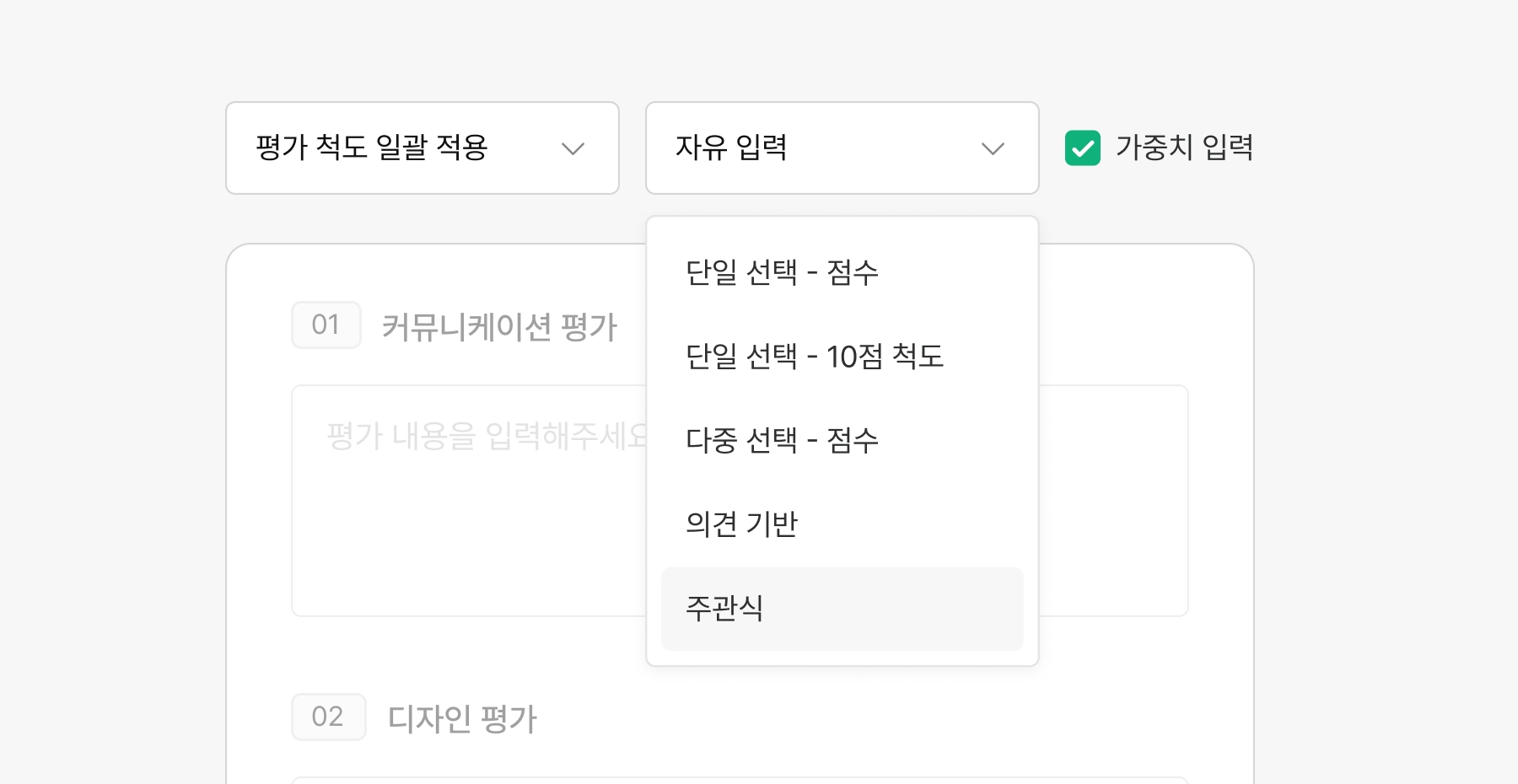Click the green checkmark icon
This screenshot has width=1518, height=784.
1083,148
